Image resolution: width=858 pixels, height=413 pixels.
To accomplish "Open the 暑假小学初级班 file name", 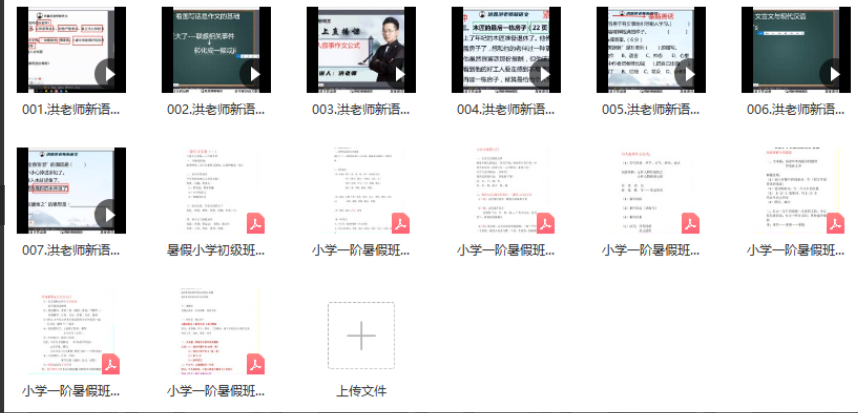I will [216, 250].
